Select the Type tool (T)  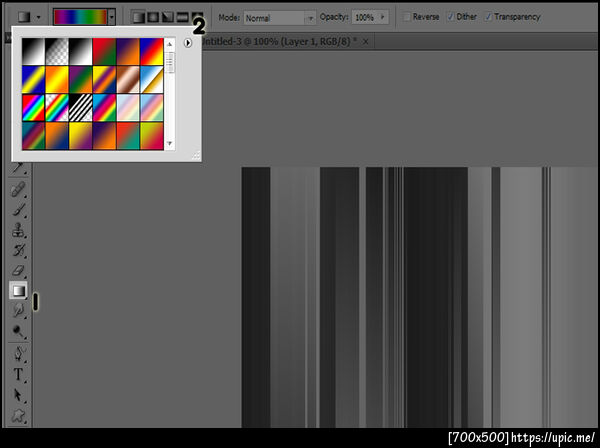[18, 374]
